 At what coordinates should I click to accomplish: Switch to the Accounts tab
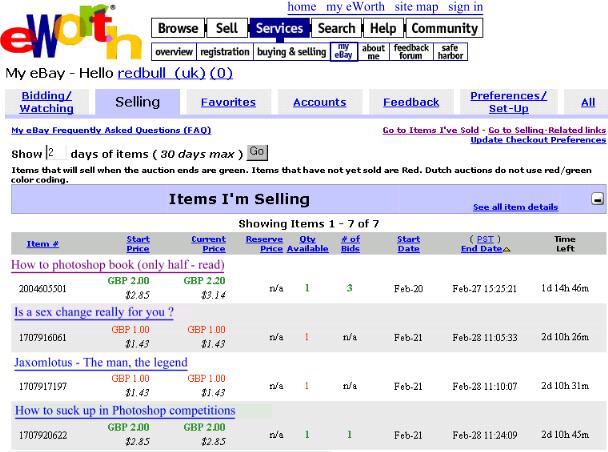320,102
